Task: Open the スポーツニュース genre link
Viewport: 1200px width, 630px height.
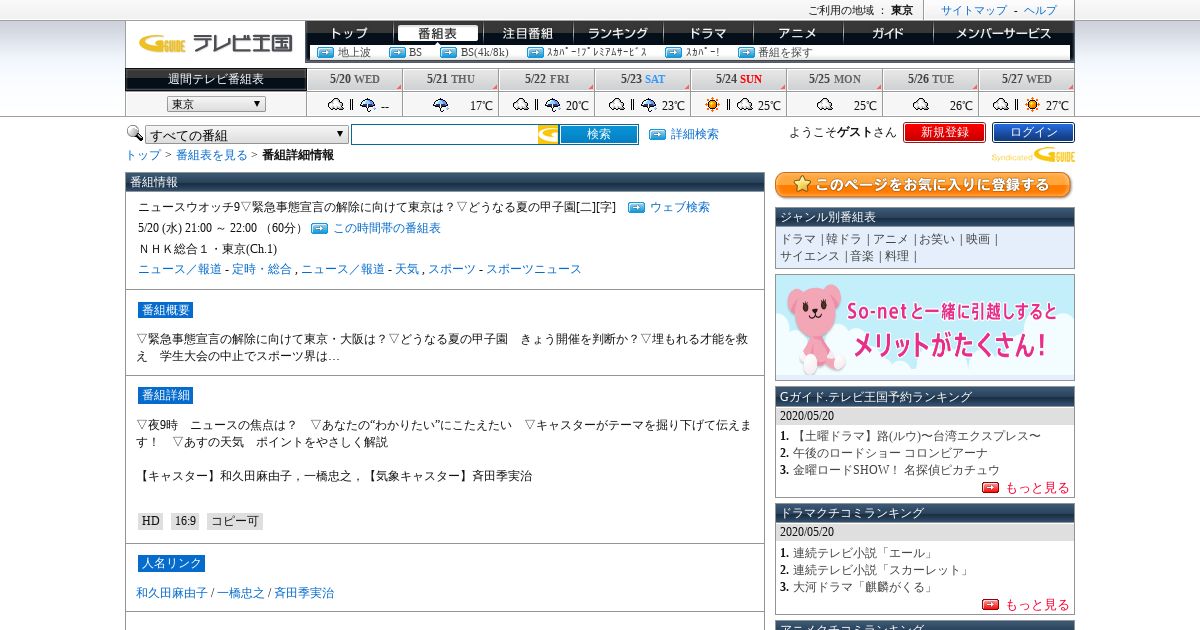Action: [533, 269]
